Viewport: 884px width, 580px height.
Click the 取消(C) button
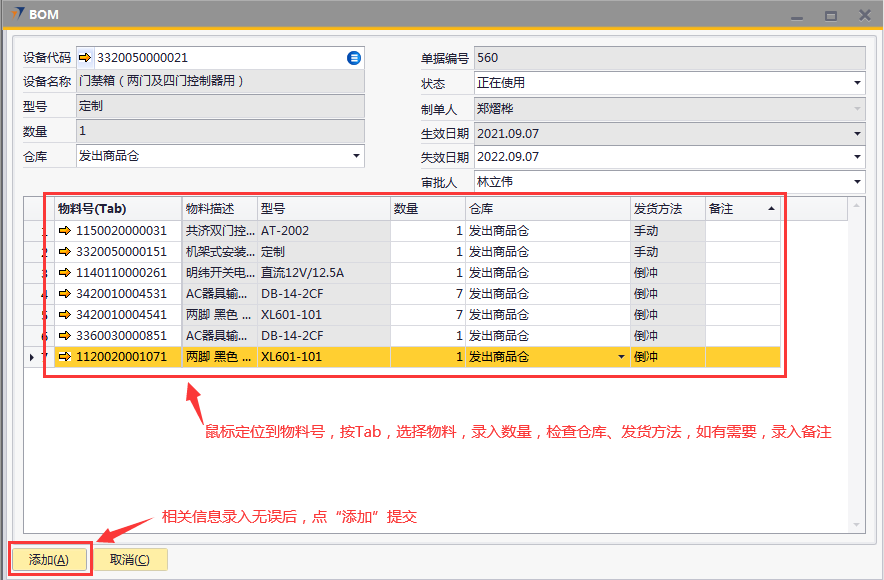(x=130, y=560)
